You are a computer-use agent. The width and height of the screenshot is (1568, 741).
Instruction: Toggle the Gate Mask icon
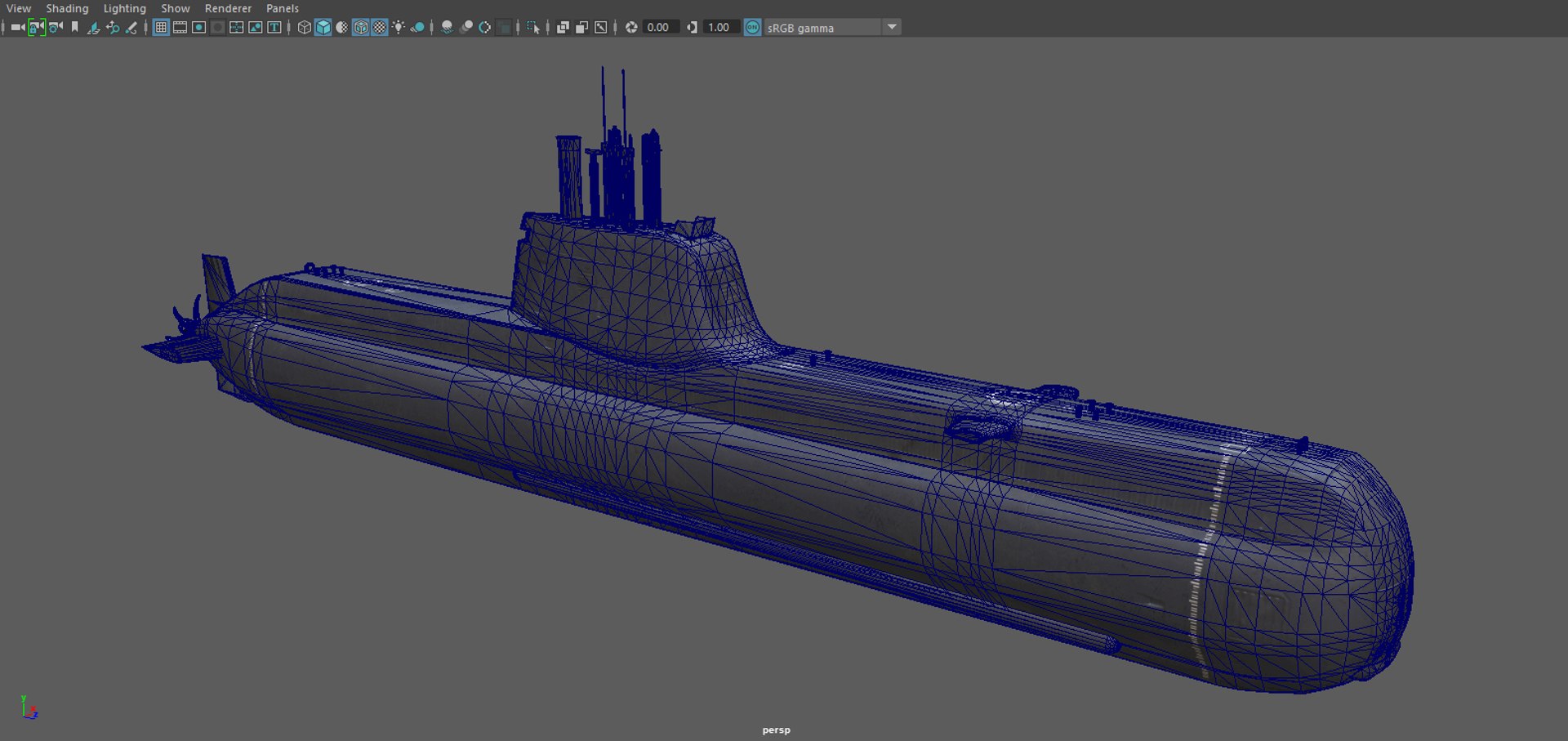tap(217, 27)
